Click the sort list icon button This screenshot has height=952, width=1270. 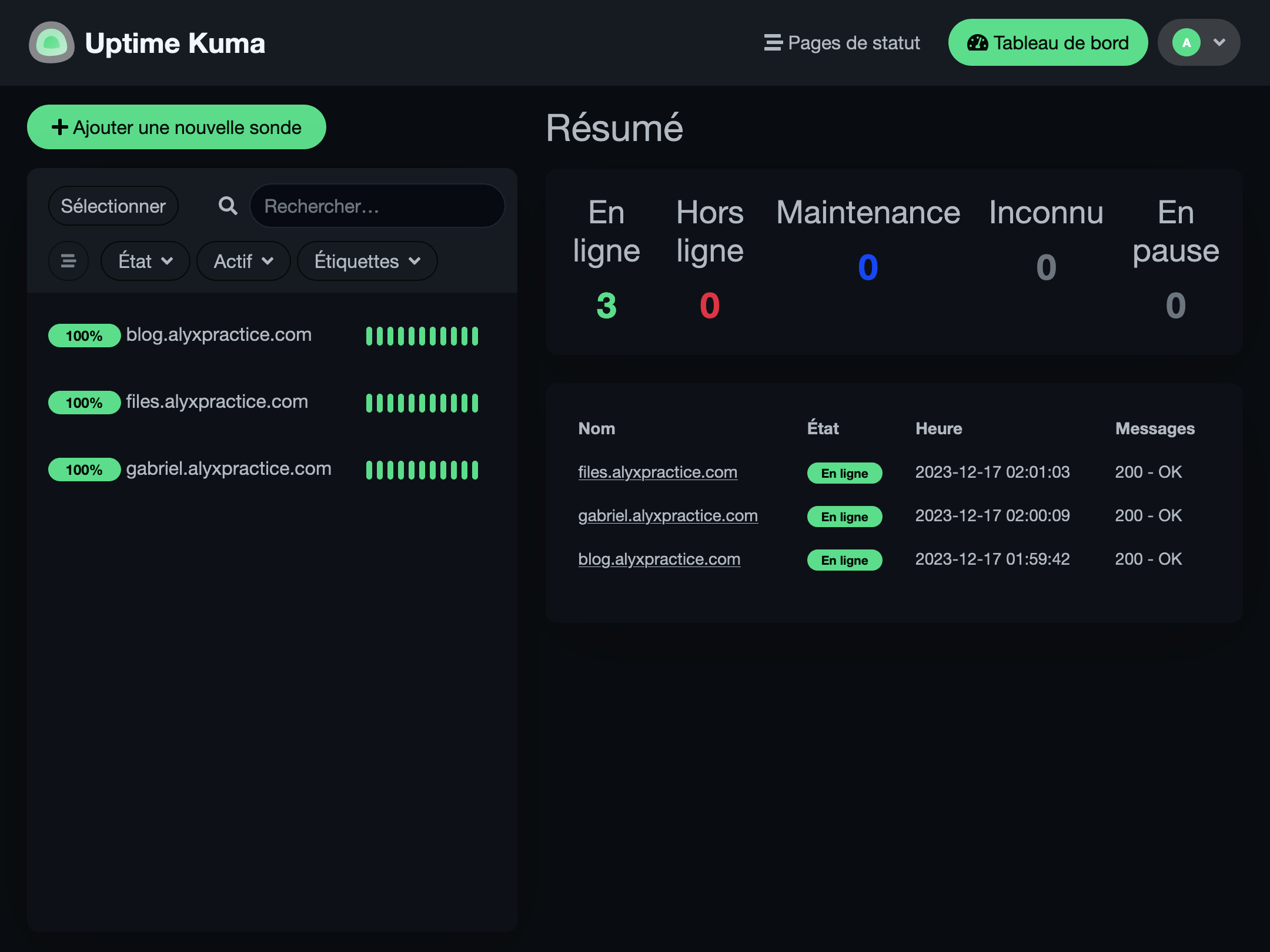tap(68, 261)
